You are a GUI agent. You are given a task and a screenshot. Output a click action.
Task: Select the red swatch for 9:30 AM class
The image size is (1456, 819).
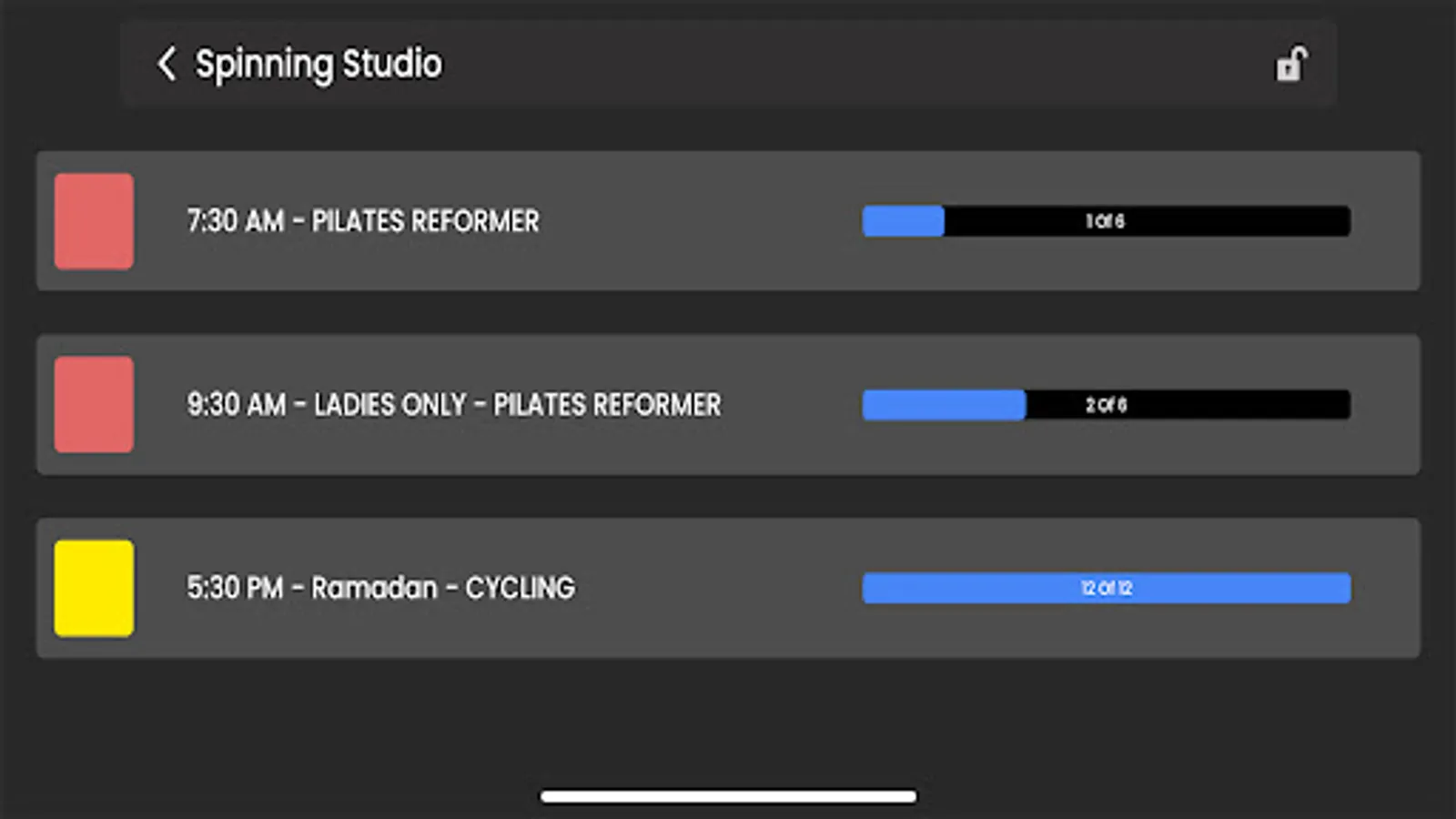coord(94,405)
